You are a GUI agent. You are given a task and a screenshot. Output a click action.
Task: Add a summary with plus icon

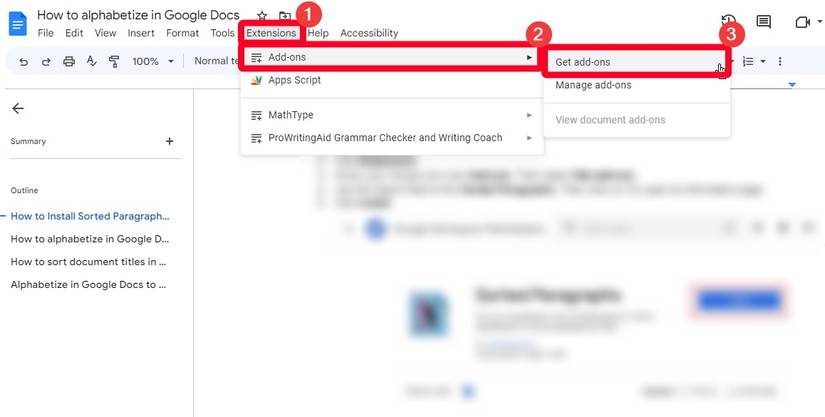click(169, 141)
